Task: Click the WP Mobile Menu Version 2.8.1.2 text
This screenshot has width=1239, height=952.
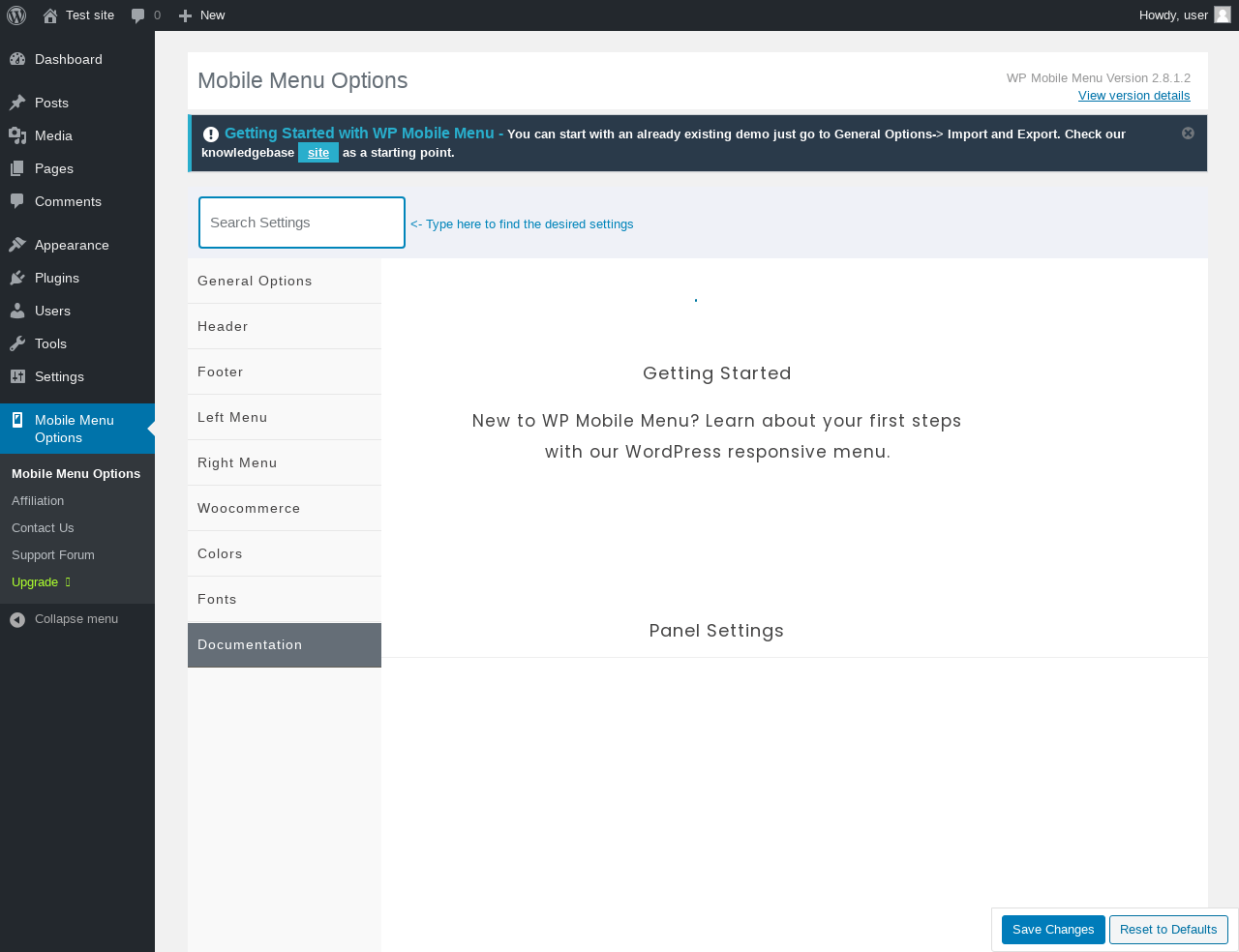Action: (x=1099, y=78)
